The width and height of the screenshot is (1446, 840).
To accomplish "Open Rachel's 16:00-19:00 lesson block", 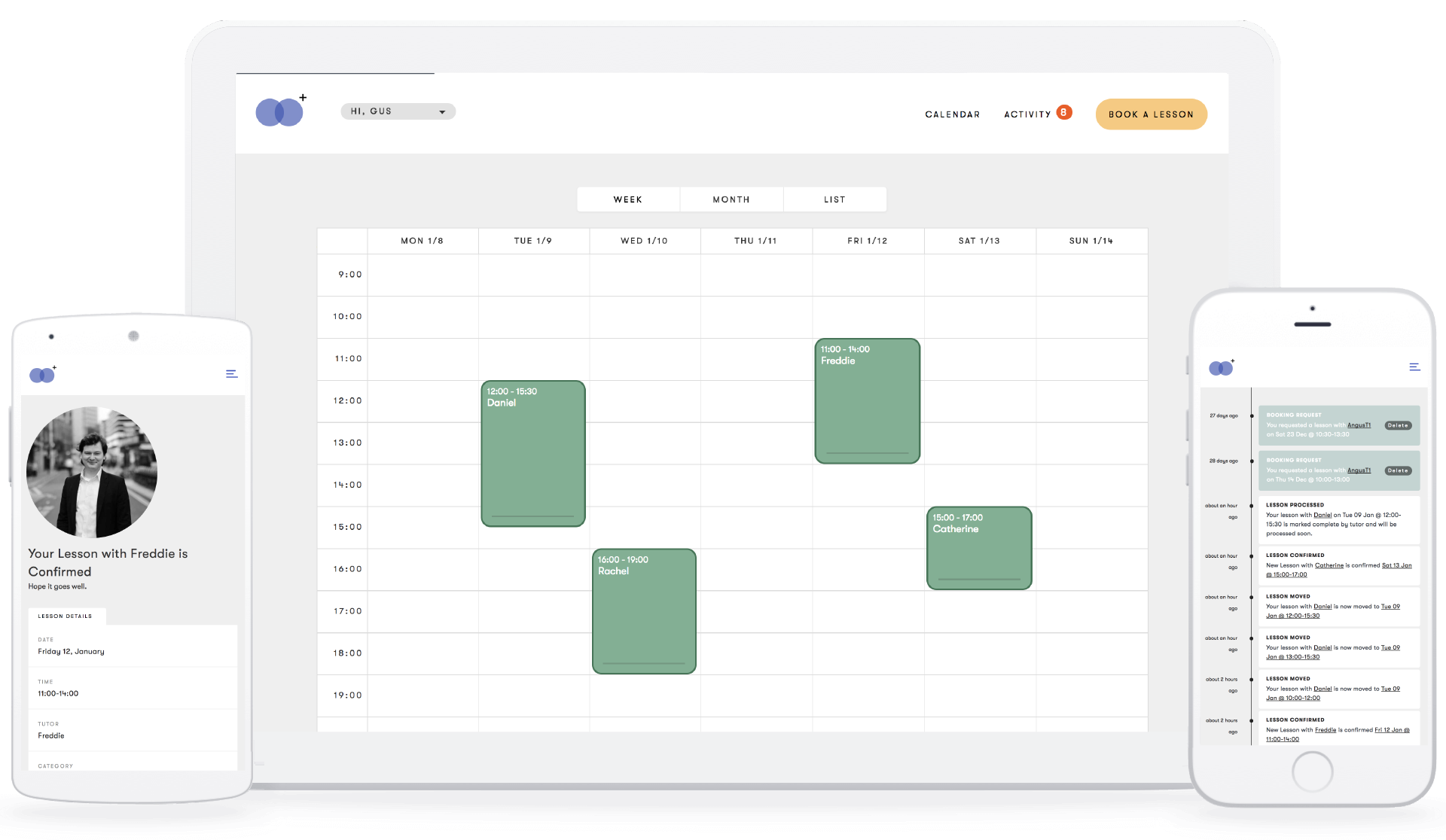I will coord(644,610).
